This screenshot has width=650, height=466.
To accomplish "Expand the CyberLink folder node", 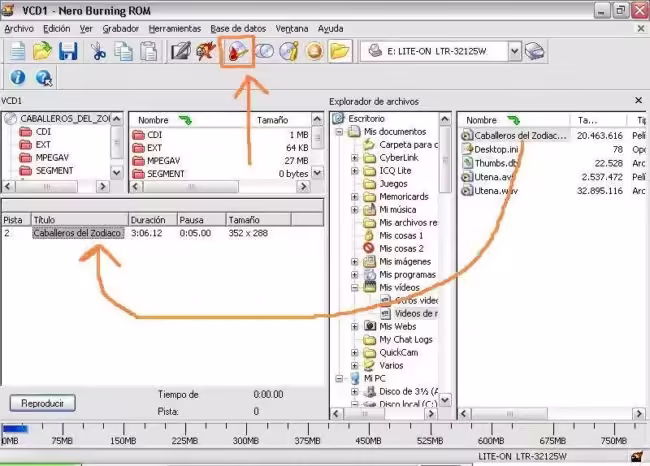I will pos(355,158).
